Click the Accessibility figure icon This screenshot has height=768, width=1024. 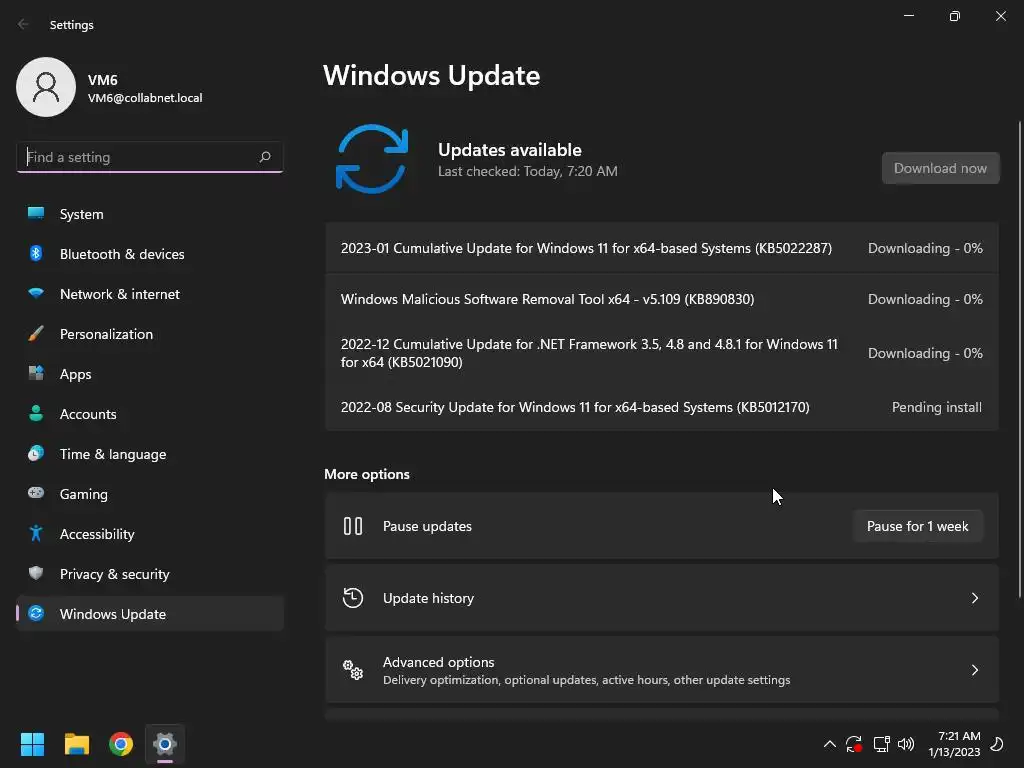point(36,534)
